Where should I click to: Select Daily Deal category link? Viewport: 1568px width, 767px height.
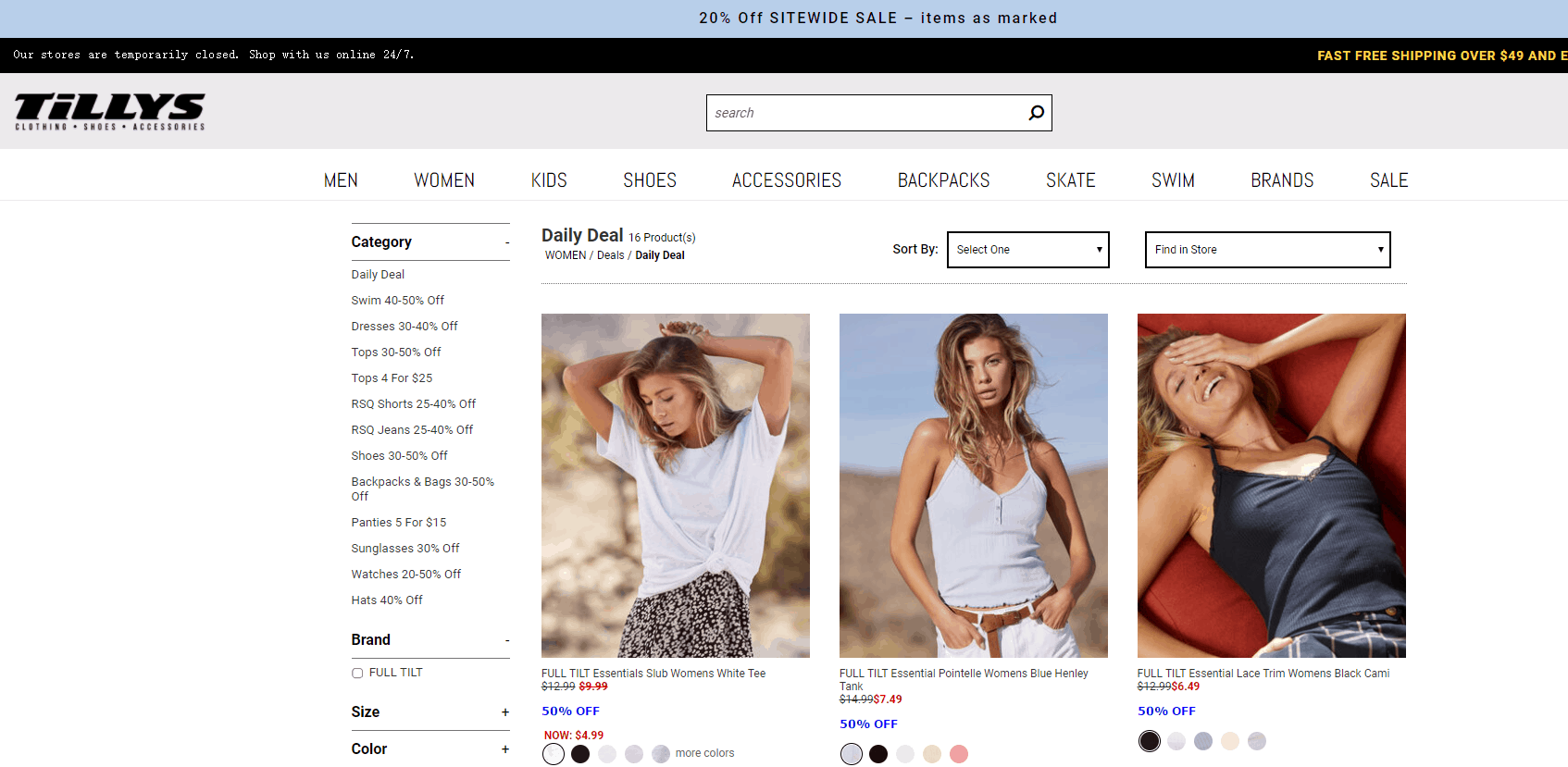pos(378,275)
